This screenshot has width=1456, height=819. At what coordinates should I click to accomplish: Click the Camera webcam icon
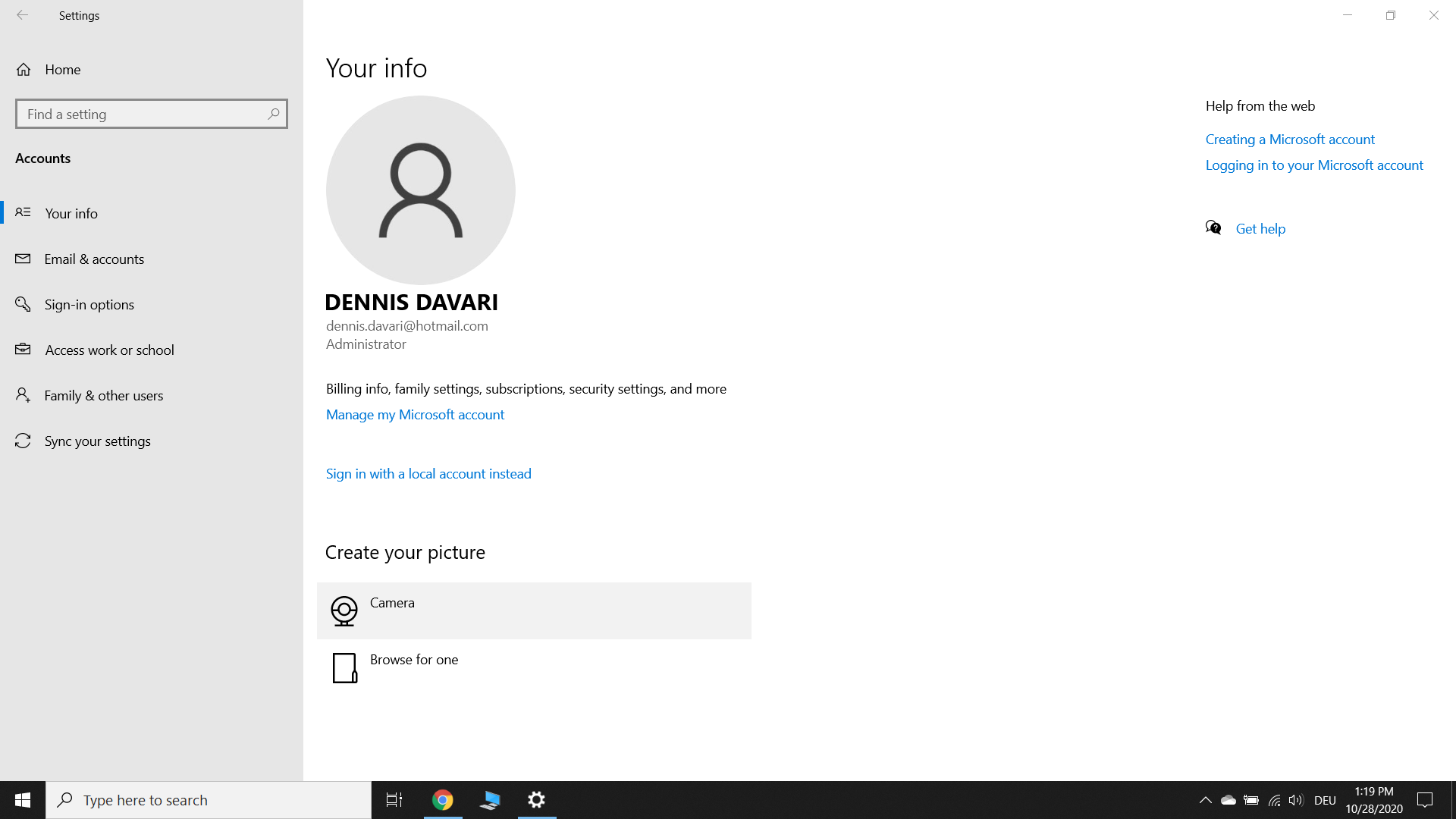point(344,610)
